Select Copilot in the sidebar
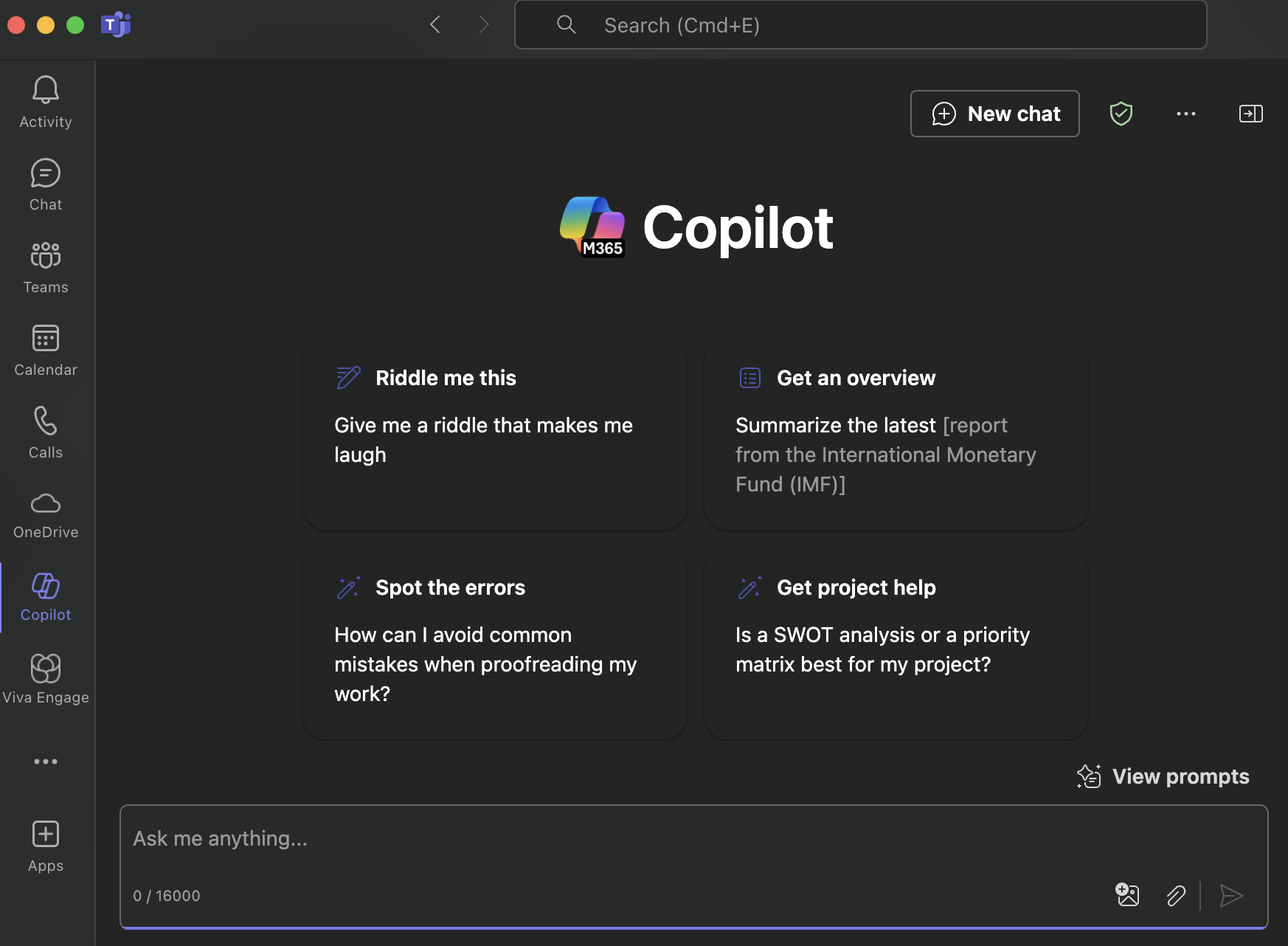This screenshot has height=946, width=1288. (46, 598)
